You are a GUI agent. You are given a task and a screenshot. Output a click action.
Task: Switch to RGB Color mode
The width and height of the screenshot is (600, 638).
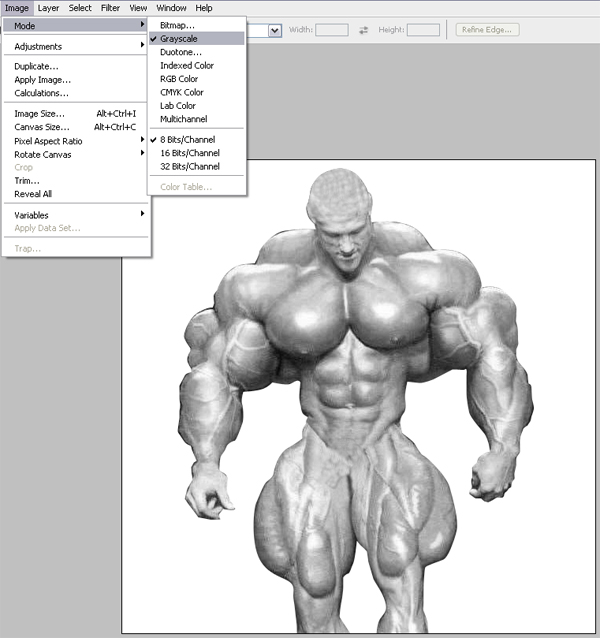pyautogui.click(x=197, y=79)
